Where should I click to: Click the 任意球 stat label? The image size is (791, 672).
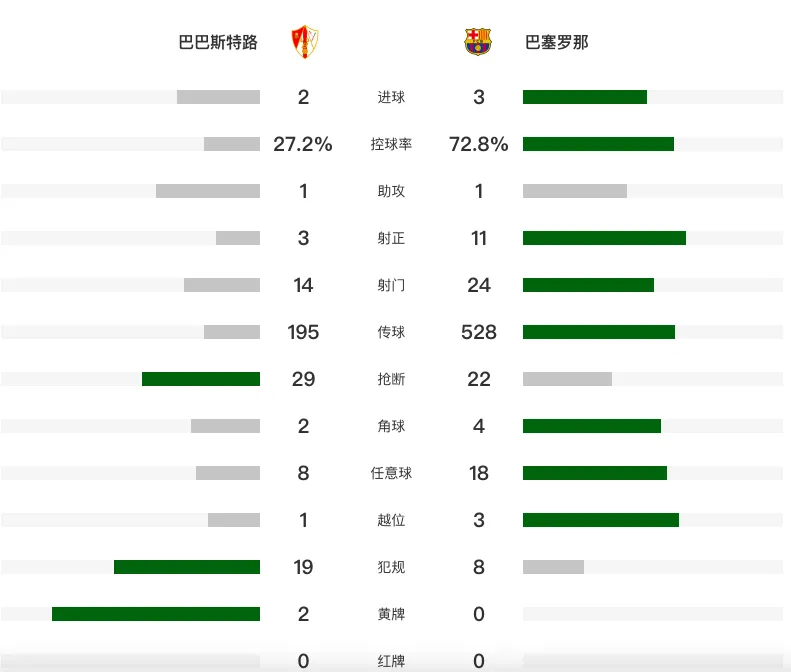click(x=391, y=473)
